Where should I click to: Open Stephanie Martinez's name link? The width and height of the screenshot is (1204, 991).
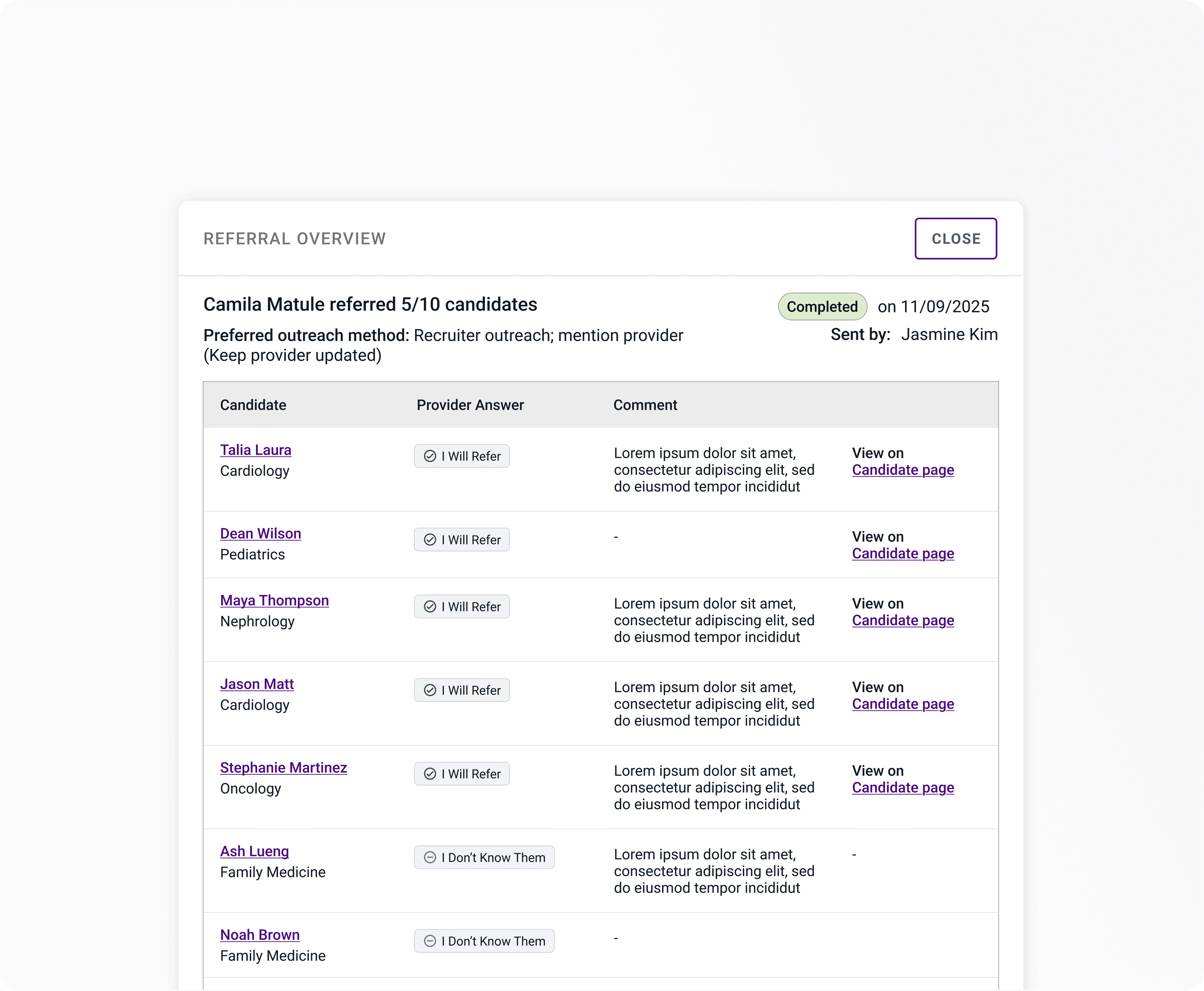click(x=284, y=768)
